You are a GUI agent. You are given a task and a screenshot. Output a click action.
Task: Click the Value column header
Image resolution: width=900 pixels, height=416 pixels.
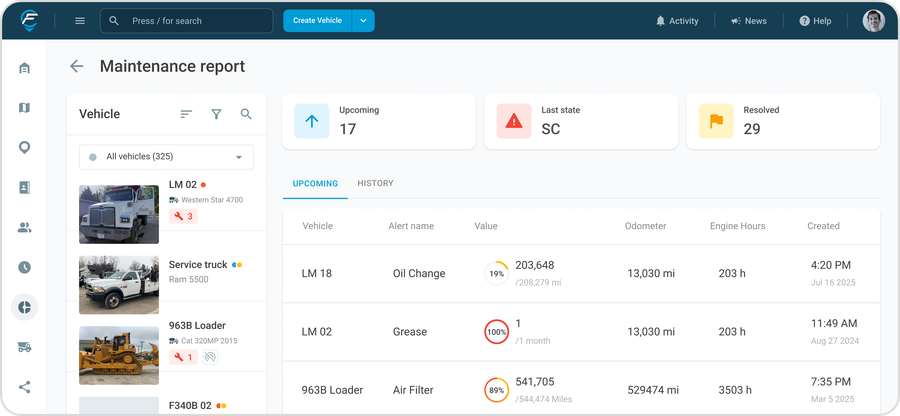pyautogui.click(x=486, y=226)
